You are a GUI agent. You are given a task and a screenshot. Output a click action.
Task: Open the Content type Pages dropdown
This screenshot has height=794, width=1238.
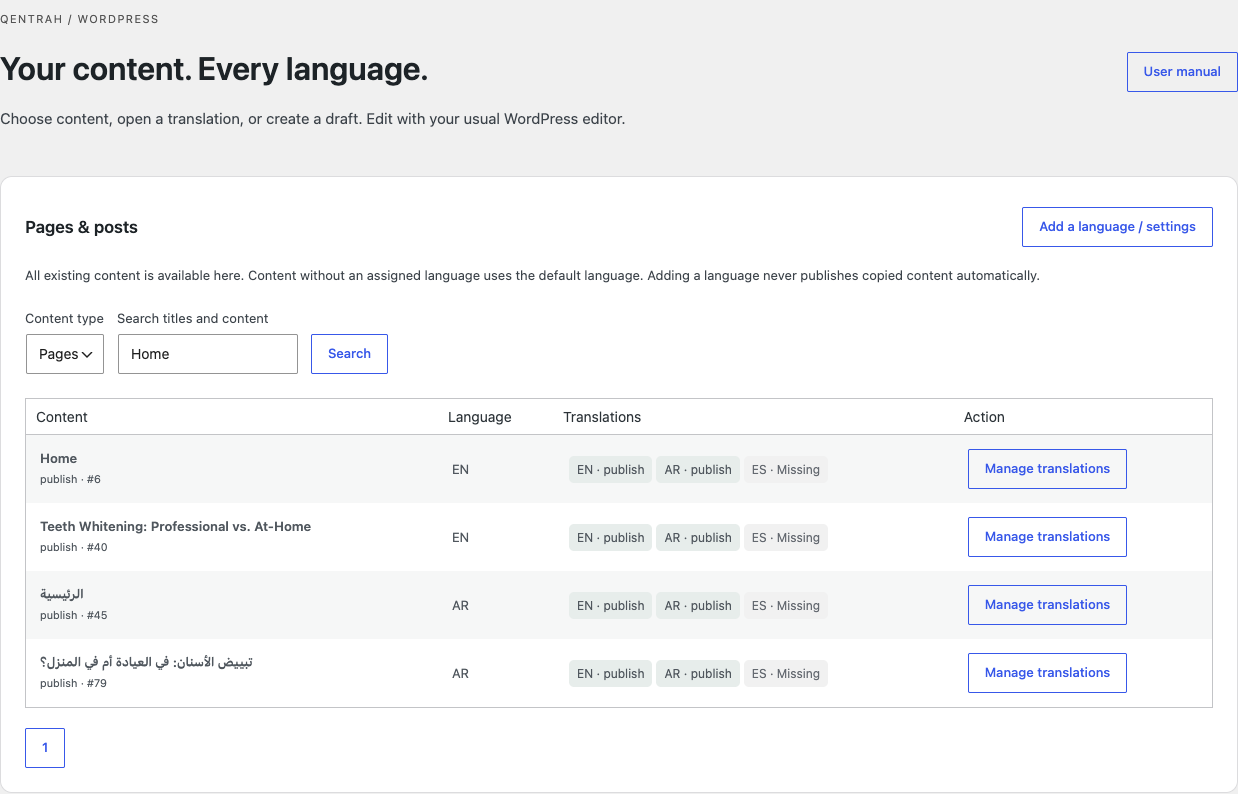pyautogui.click(x=65, y=354)
